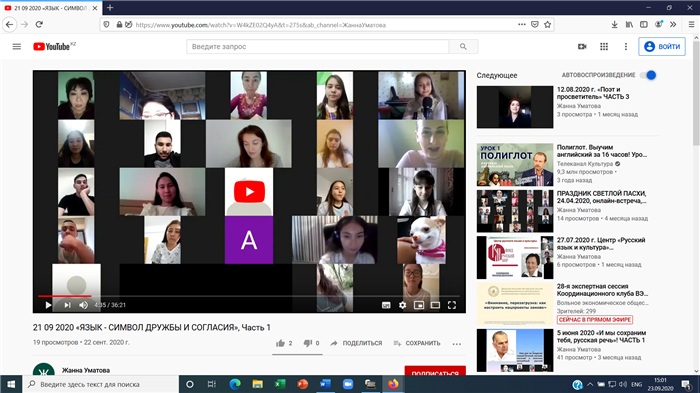Switch to miniplayer mode

(x=419, y=305)
